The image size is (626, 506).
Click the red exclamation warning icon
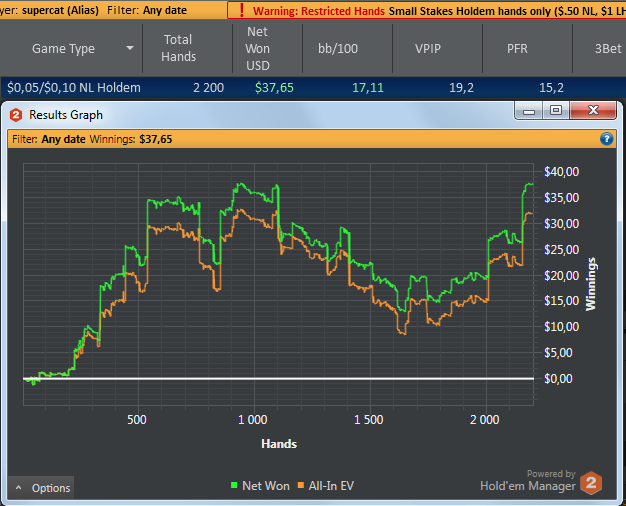point(242,10)
